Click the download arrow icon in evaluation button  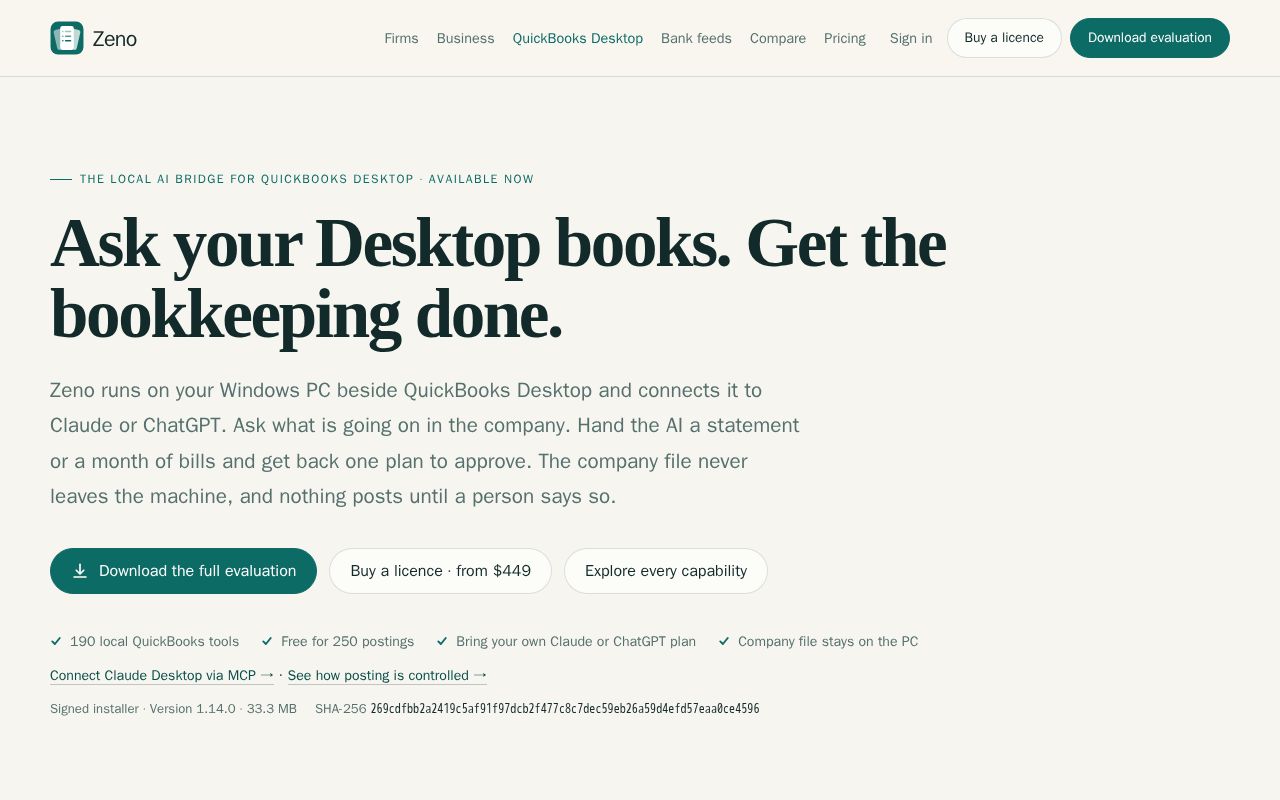point(80,571)
